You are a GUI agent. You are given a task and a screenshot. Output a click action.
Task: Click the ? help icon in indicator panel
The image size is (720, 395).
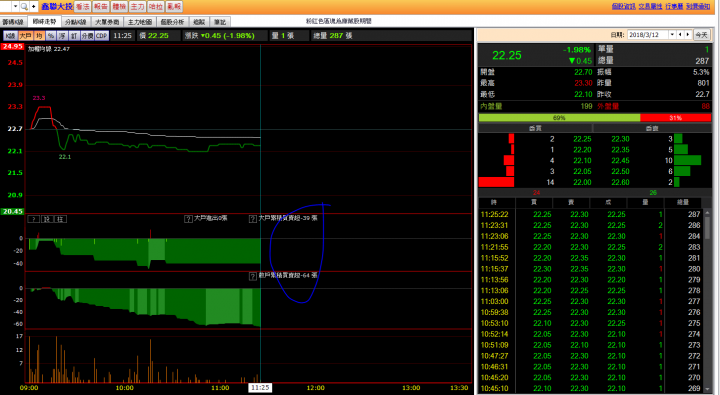[34, 219]
